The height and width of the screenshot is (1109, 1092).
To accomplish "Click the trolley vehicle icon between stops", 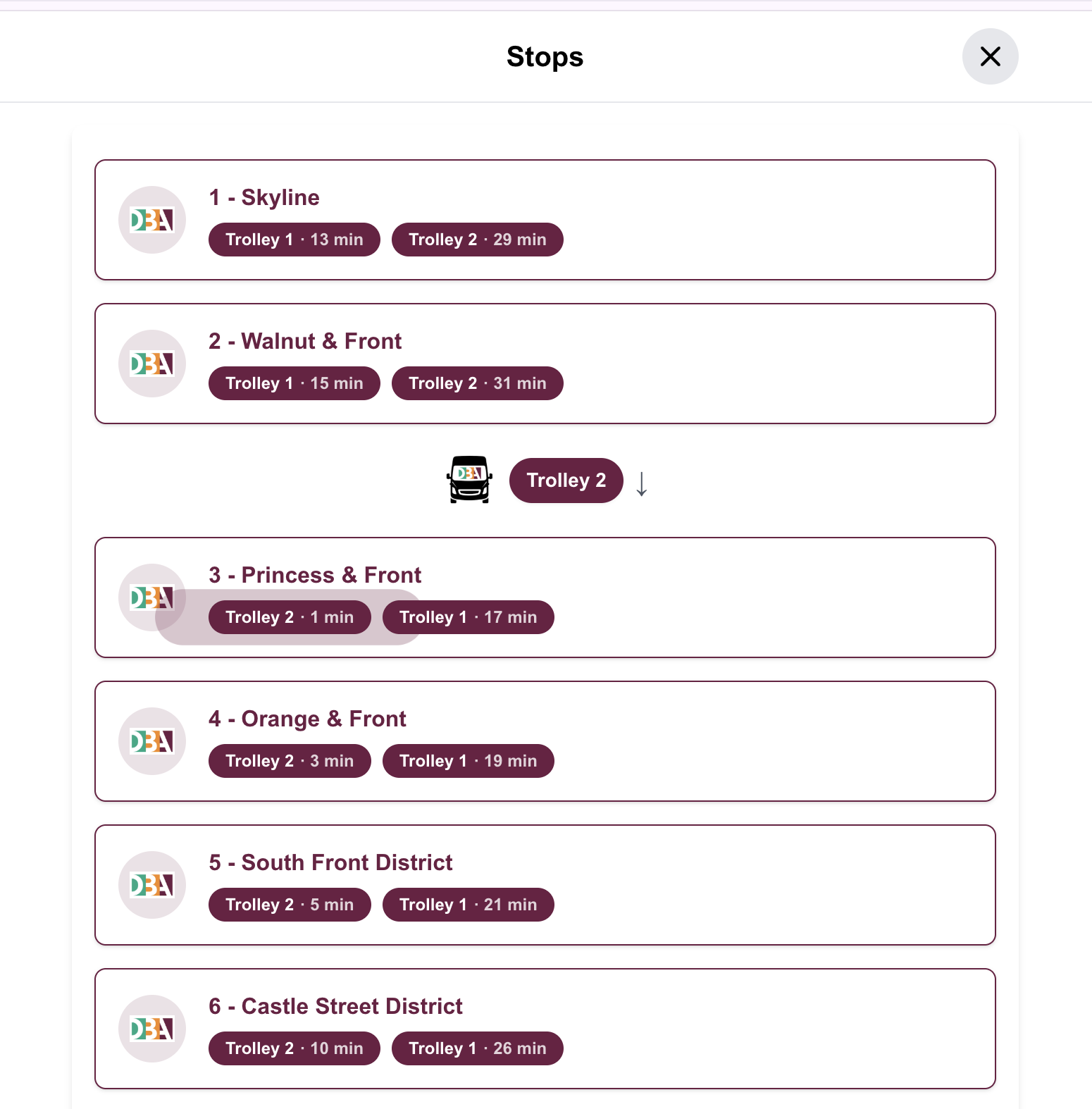I will coord(469,480).
